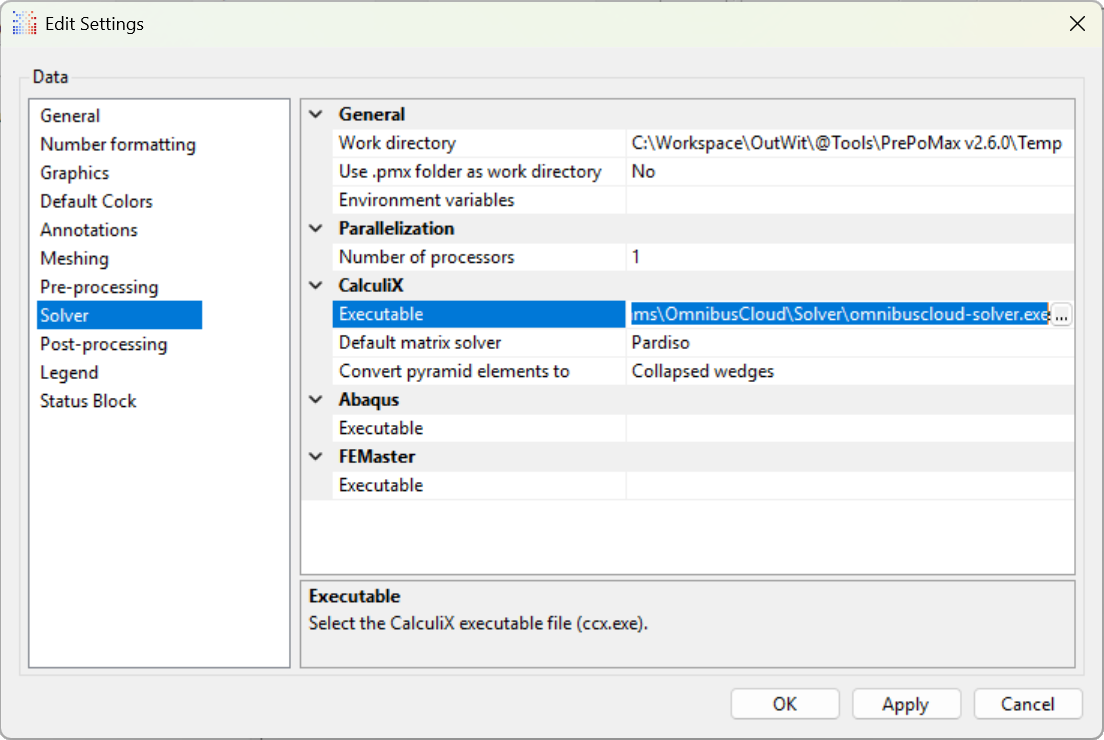The image size is (1104, 740).
Task: Apply the current settings
Action: (x=906, y=704)
